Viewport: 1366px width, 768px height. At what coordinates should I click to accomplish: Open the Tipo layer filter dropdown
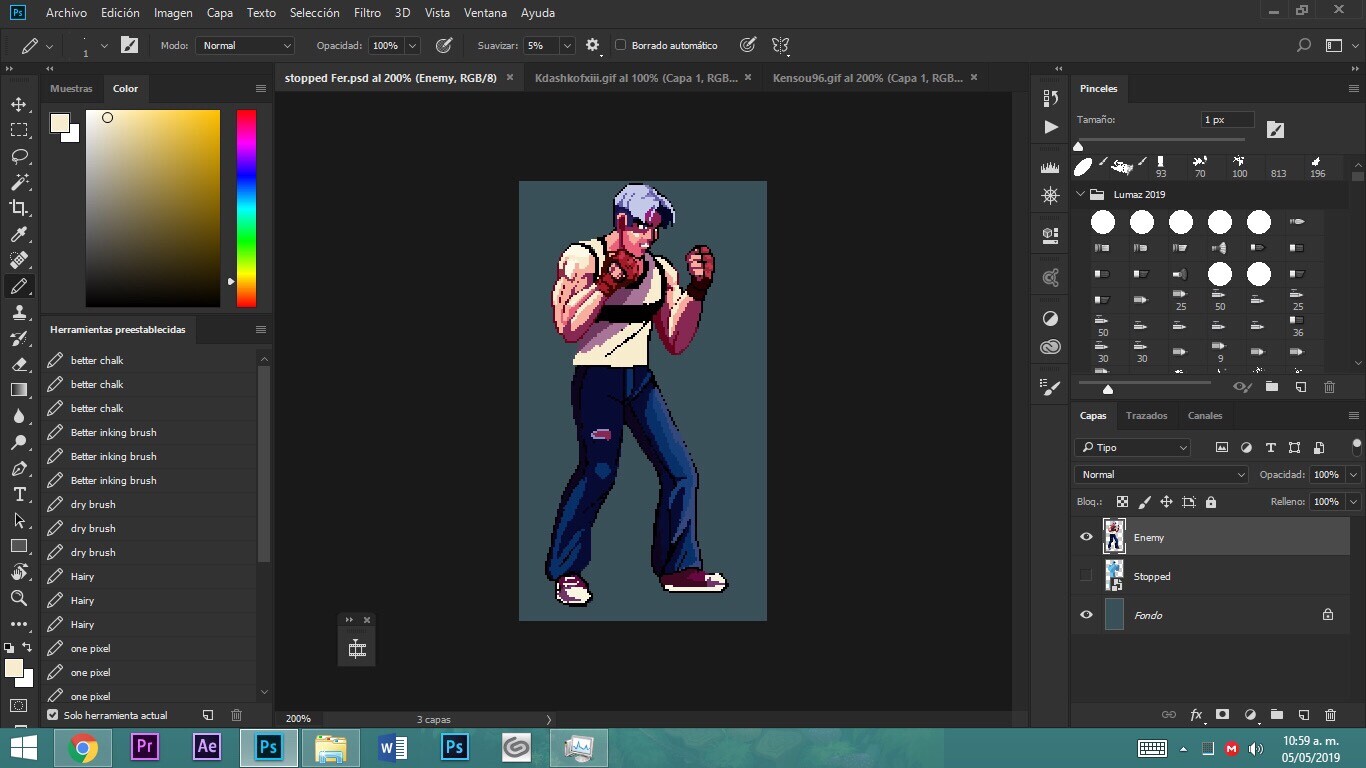[x=1133, y=447]
